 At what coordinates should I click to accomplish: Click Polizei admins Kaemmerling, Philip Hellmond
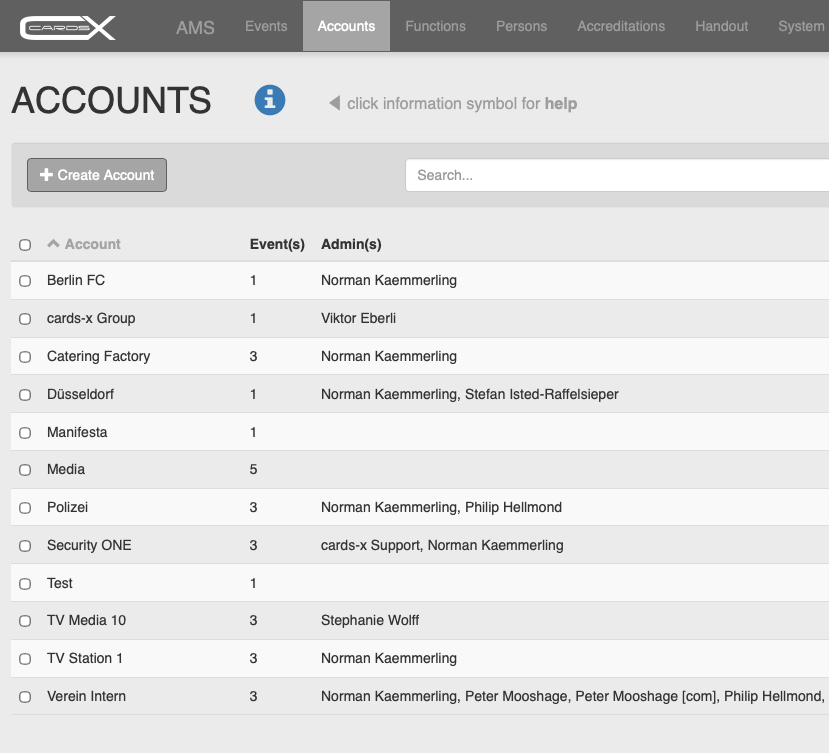(441, 507)
